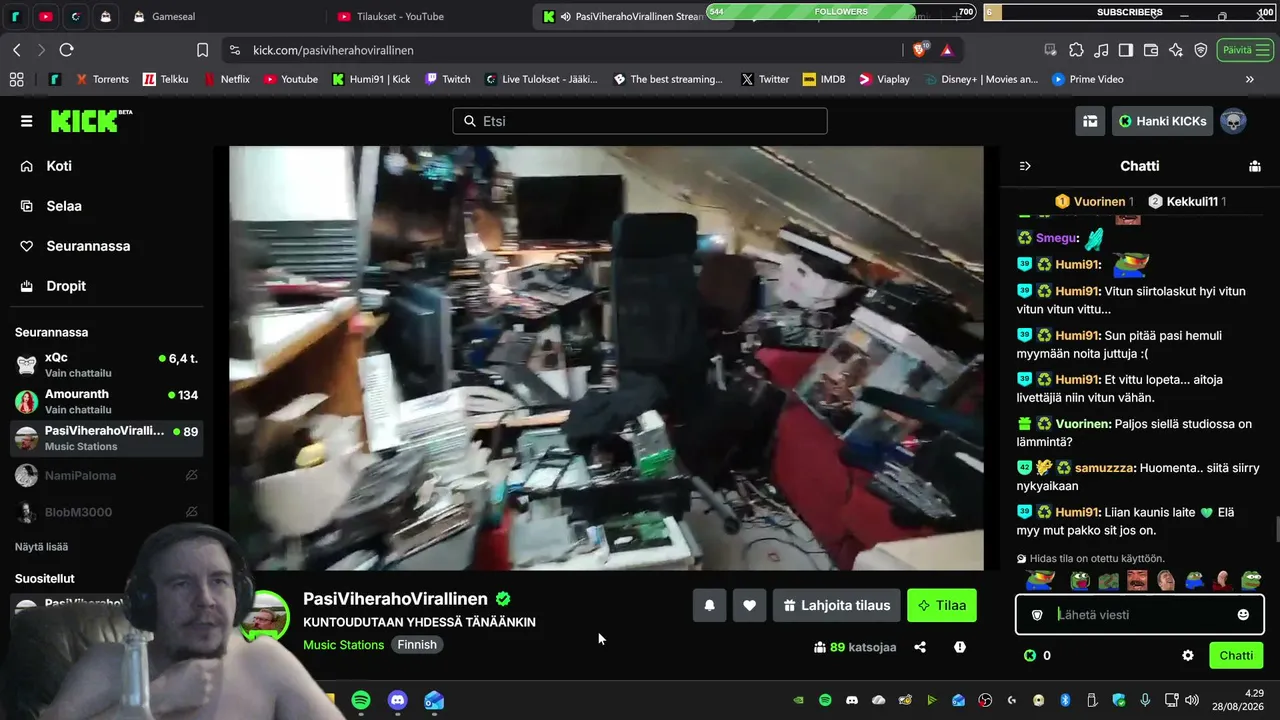1280x720 pixels.
Task: Open Spotify from the taskbar
Action: point(361,700)
